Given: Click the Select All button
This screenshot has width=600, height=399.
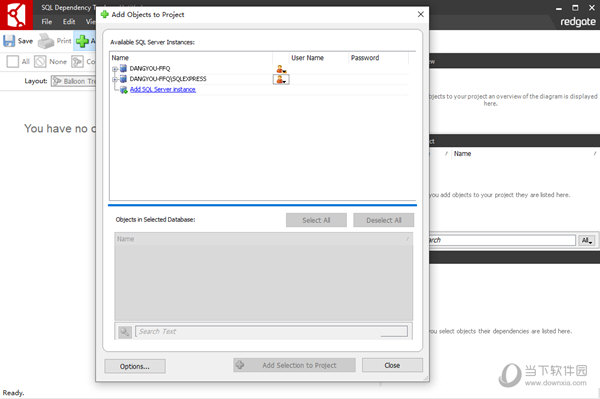Looking at the screenshot, I should 316,220.
